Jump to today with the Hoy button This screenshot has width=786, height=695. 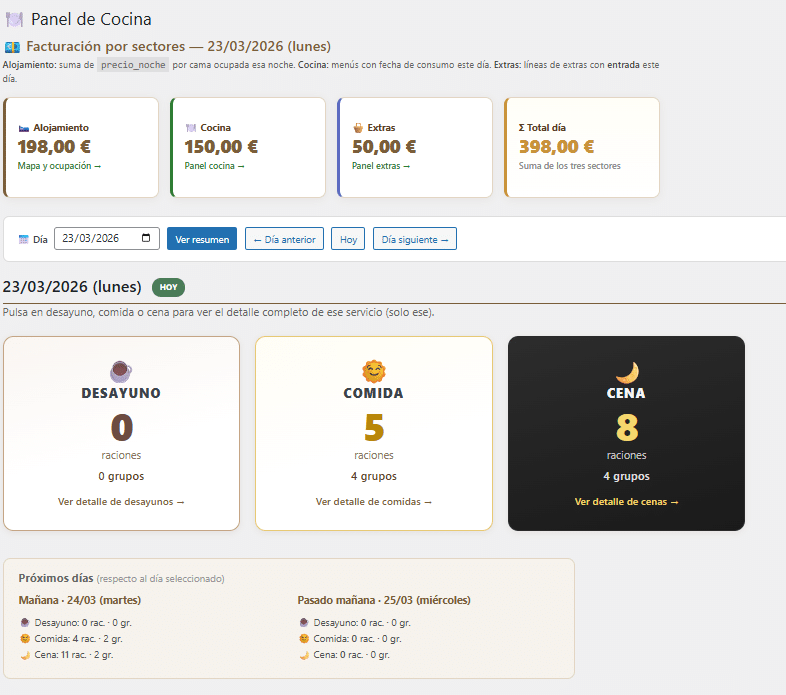(x=348, y=239)
